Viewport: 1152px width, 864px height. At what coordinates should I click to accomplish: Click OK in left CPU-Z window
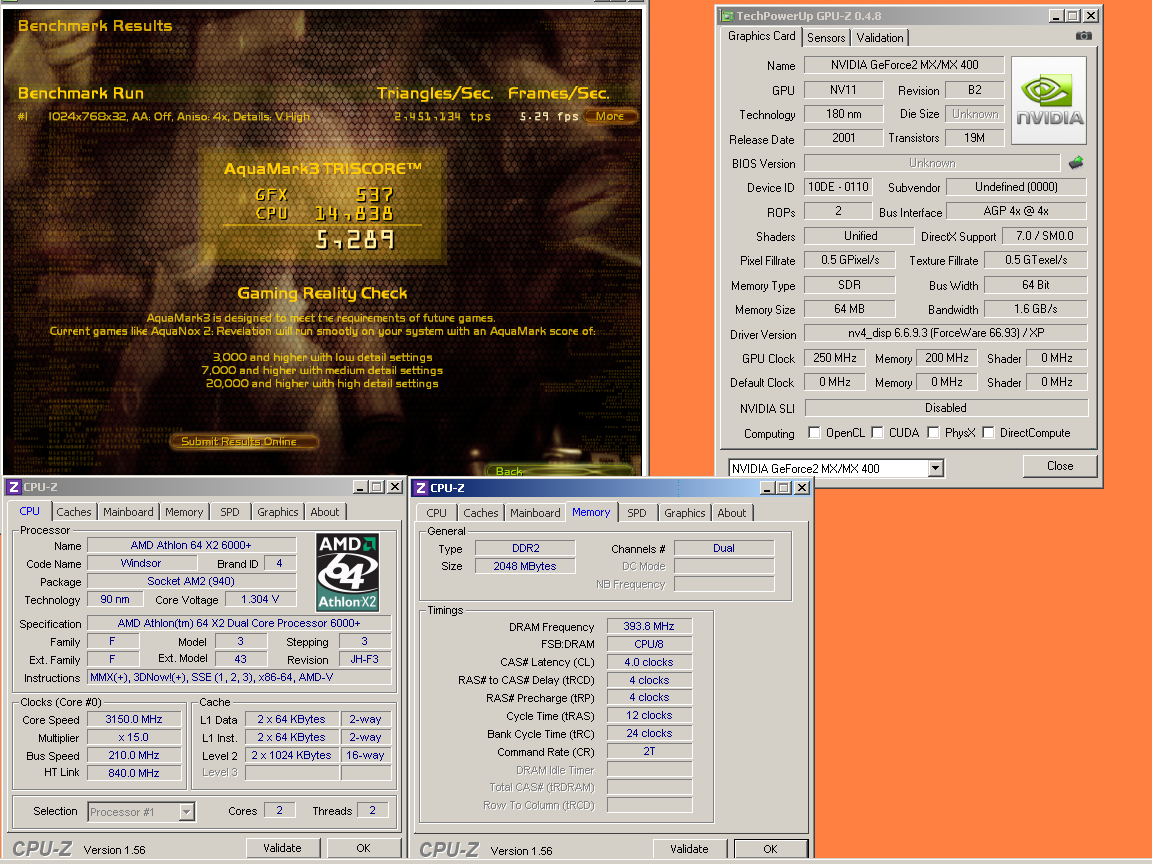pos(363,848)
